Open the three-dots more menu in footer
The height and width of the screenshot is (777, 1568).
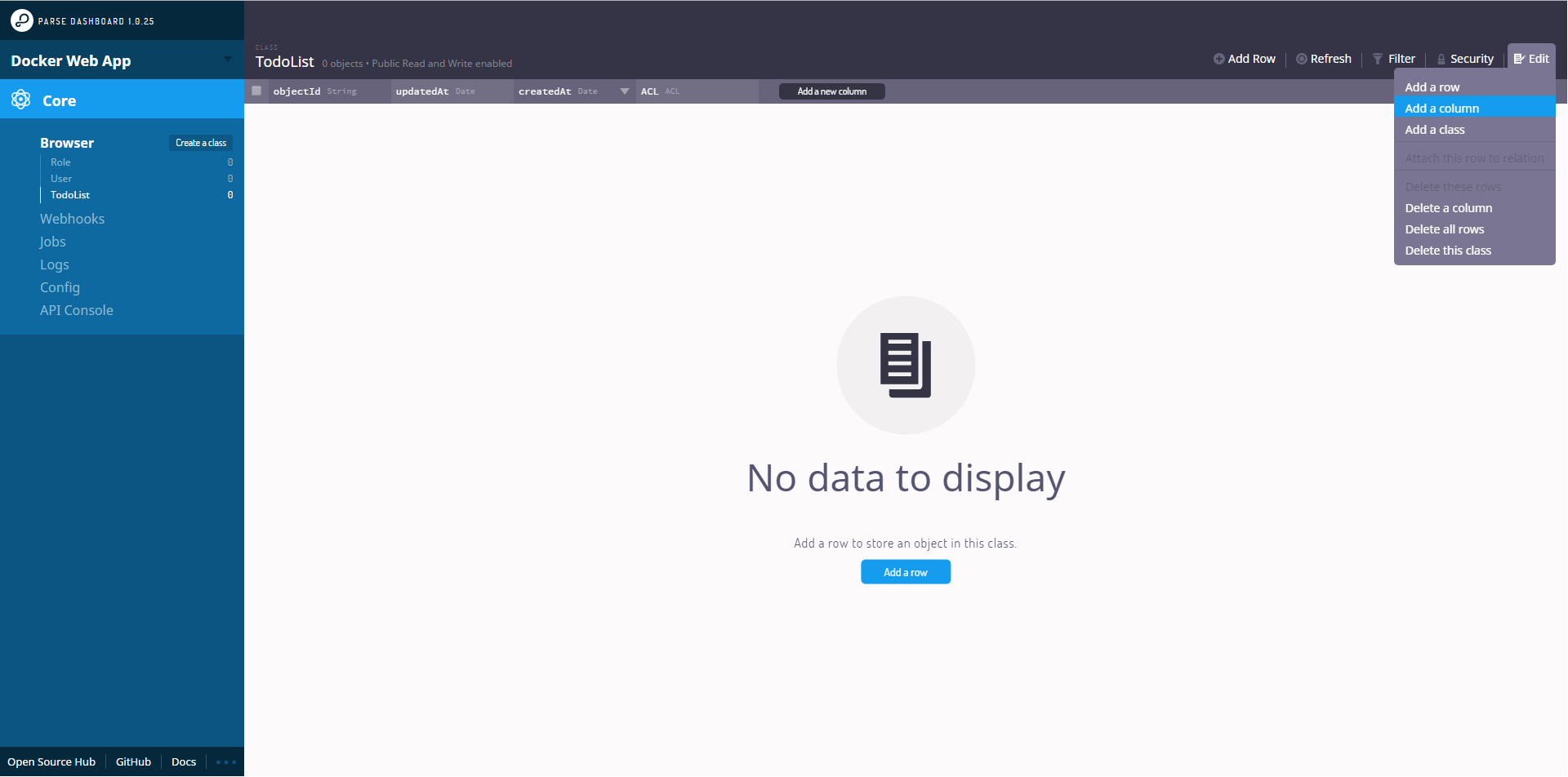226,761
